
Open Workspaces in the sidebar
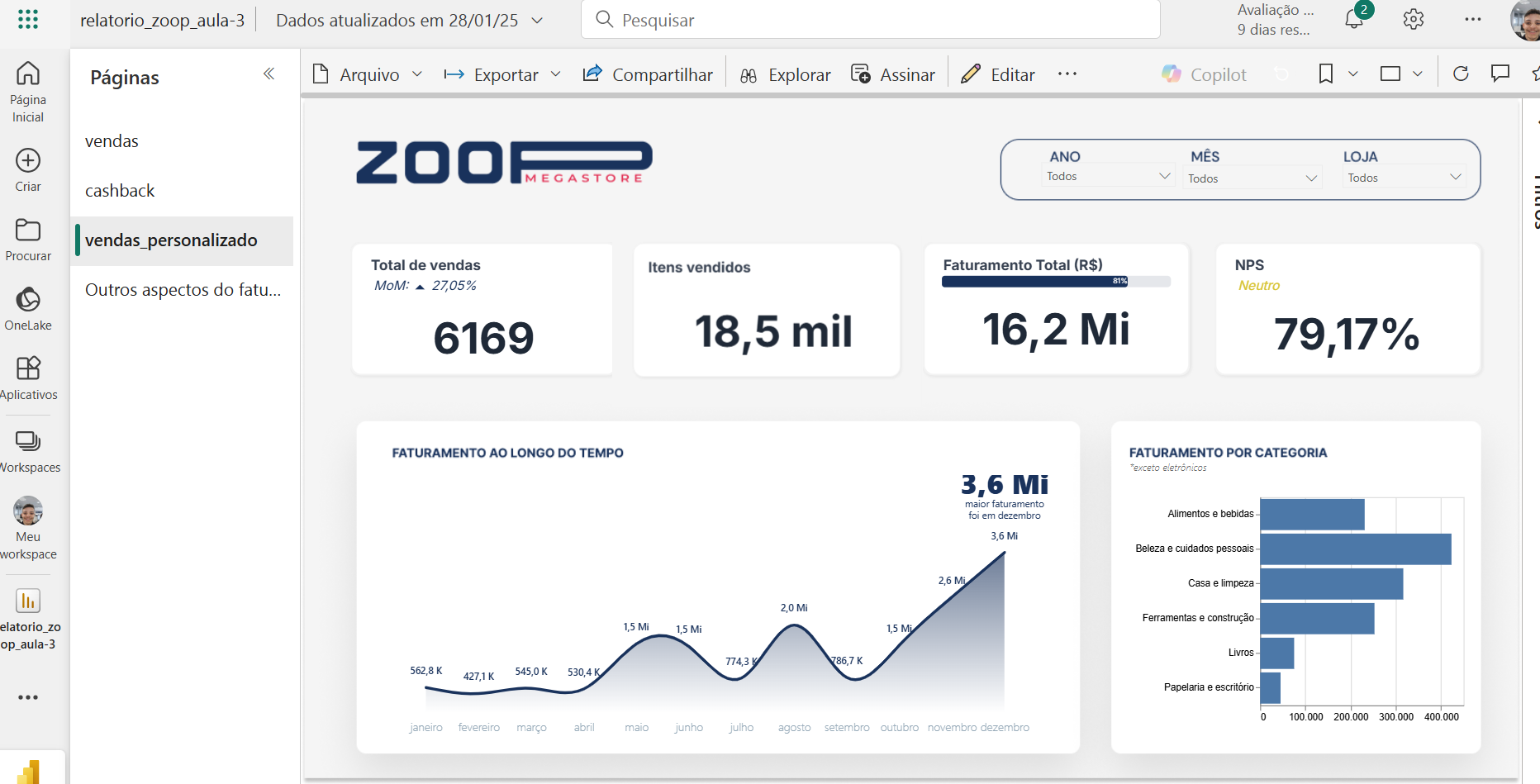point(28,450)
